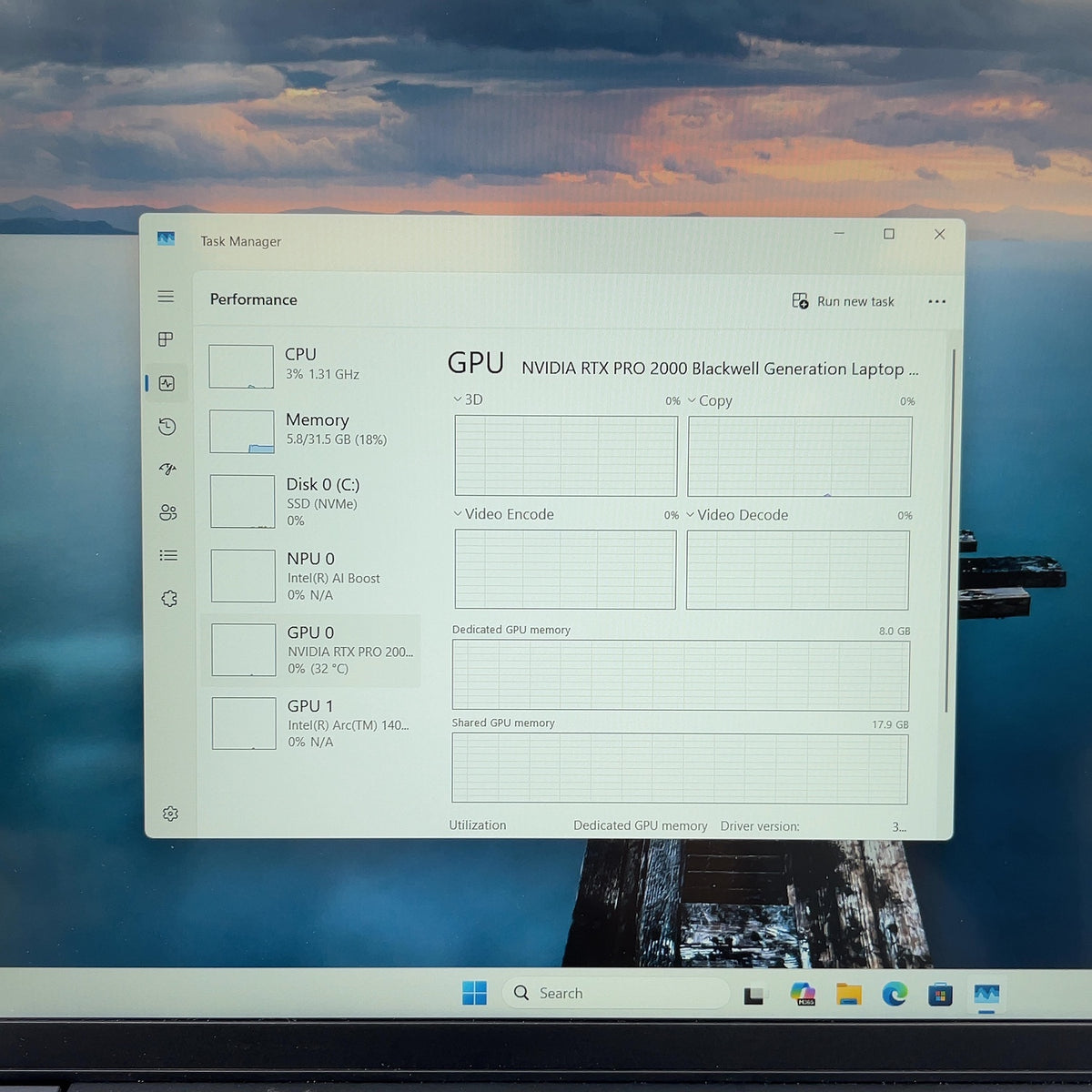The height and width of the screenshot is (1092, 1092).
Task: Open the Services page icon
Action: (169, 599)
